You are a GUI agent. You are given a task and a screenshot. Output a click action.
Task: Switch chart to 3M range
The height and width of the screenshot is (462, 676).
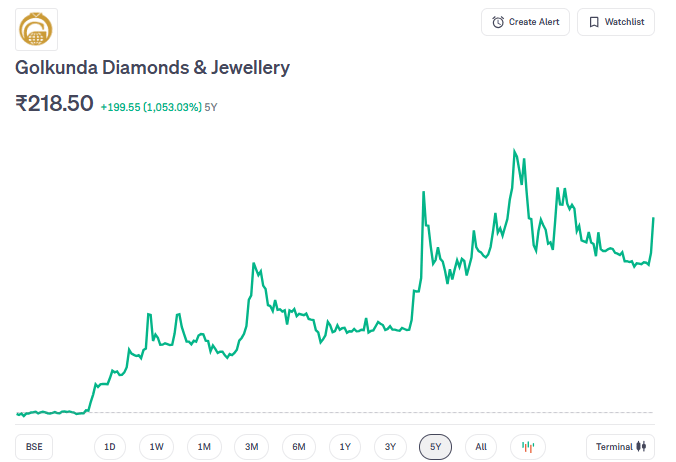click(x=251, y=446)
